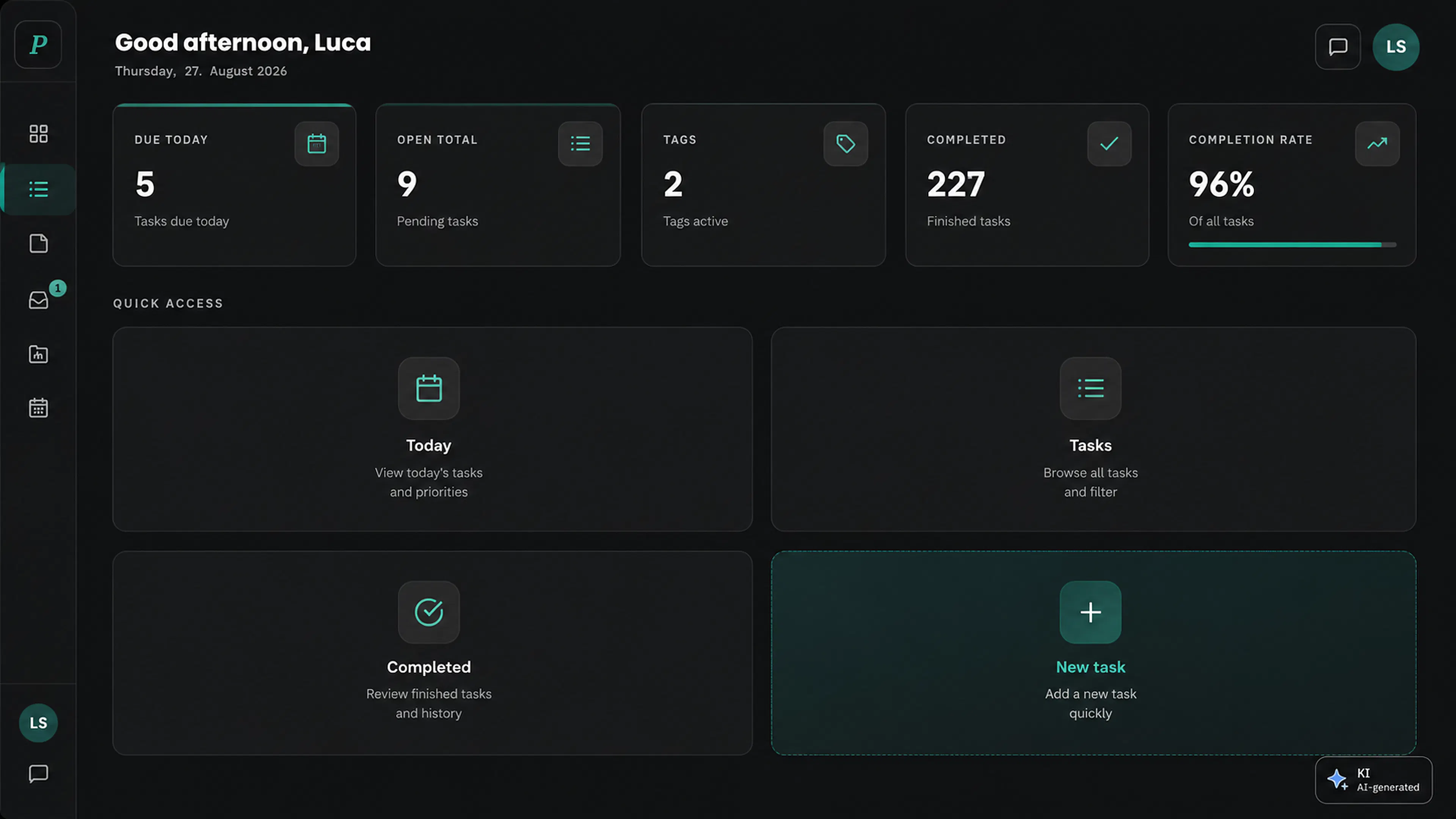Screen dimensions: 1456x819
Task: Open the Open Total stat card
Action: point(498,185)
